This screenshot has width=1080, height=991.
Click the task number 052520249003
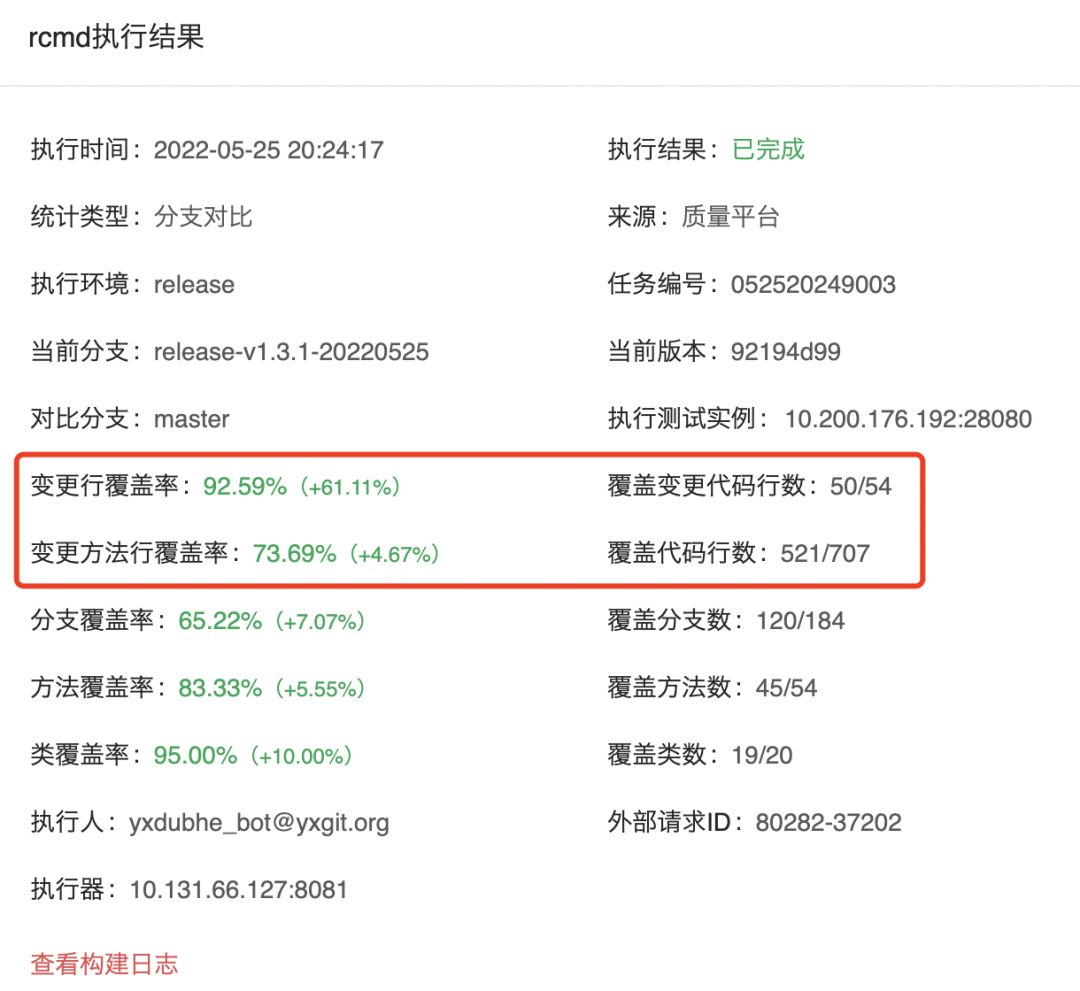[813, 285]
